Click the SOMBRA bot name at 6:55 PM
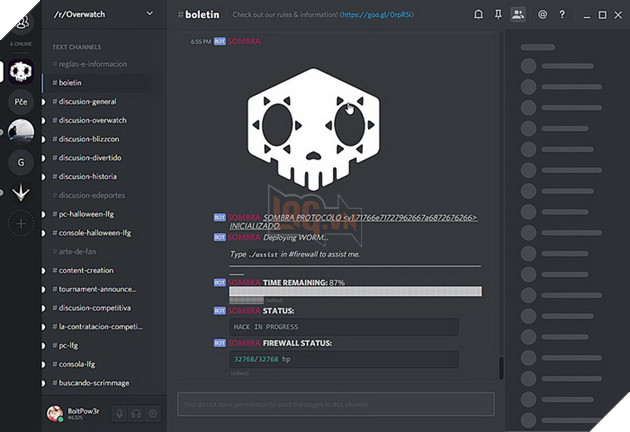The height and width of the screenshot is (432, 630). (244, 41)
